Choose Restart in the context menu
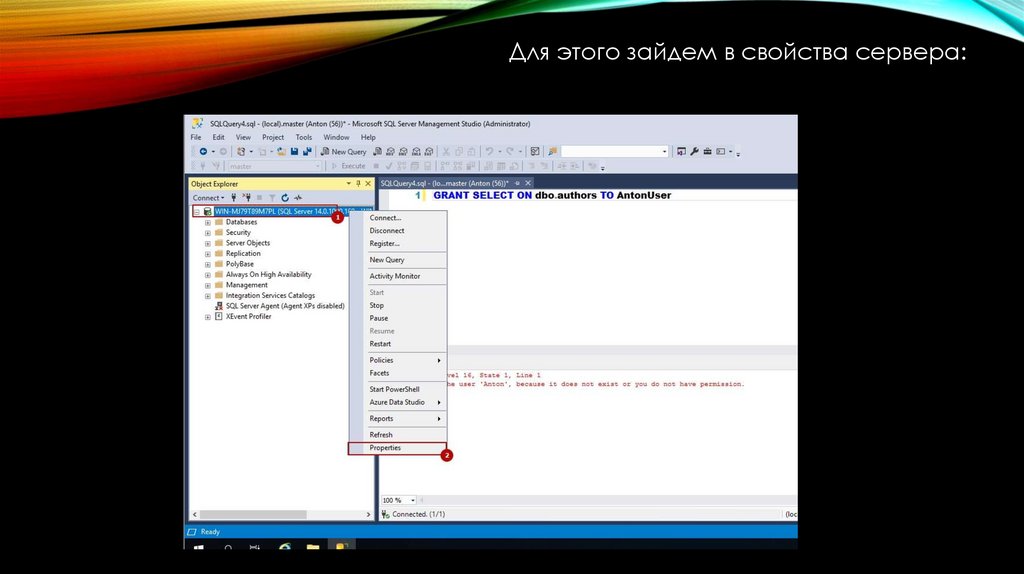This screenshot has width=1024, height=574. pos(398,343)
